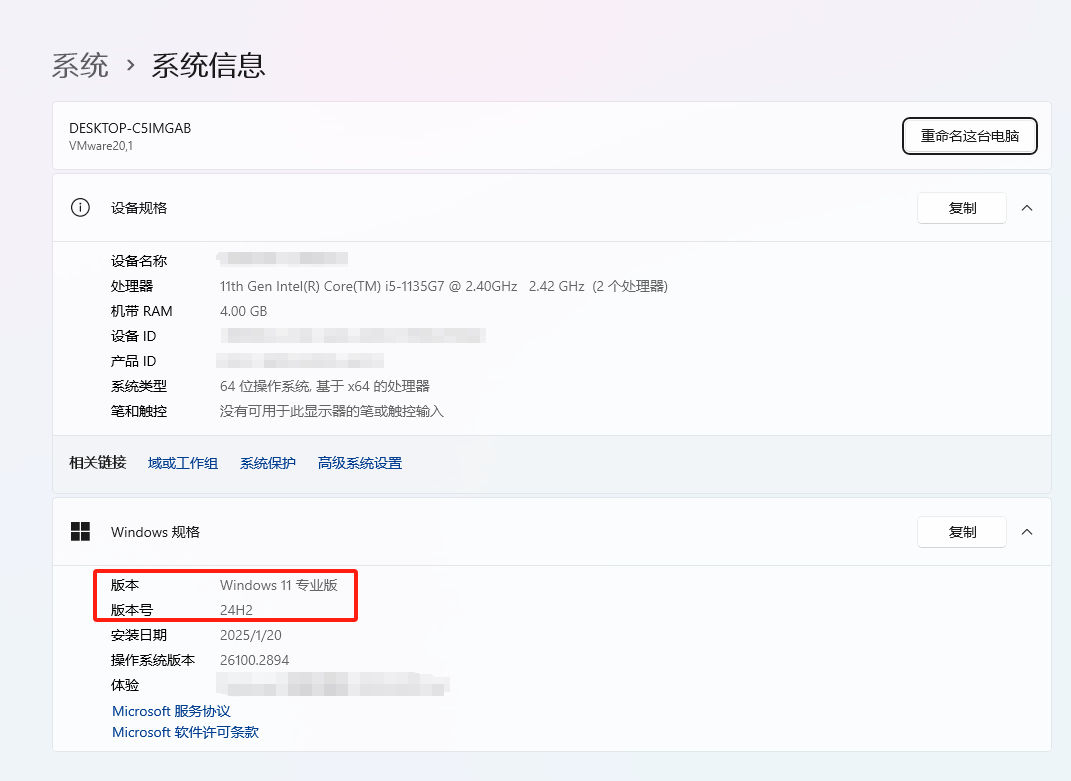Screen dimensions: 1071x781
Task: Click the Windows 规格 section heading
Action: pyautogui.click(x=155, y=532)
